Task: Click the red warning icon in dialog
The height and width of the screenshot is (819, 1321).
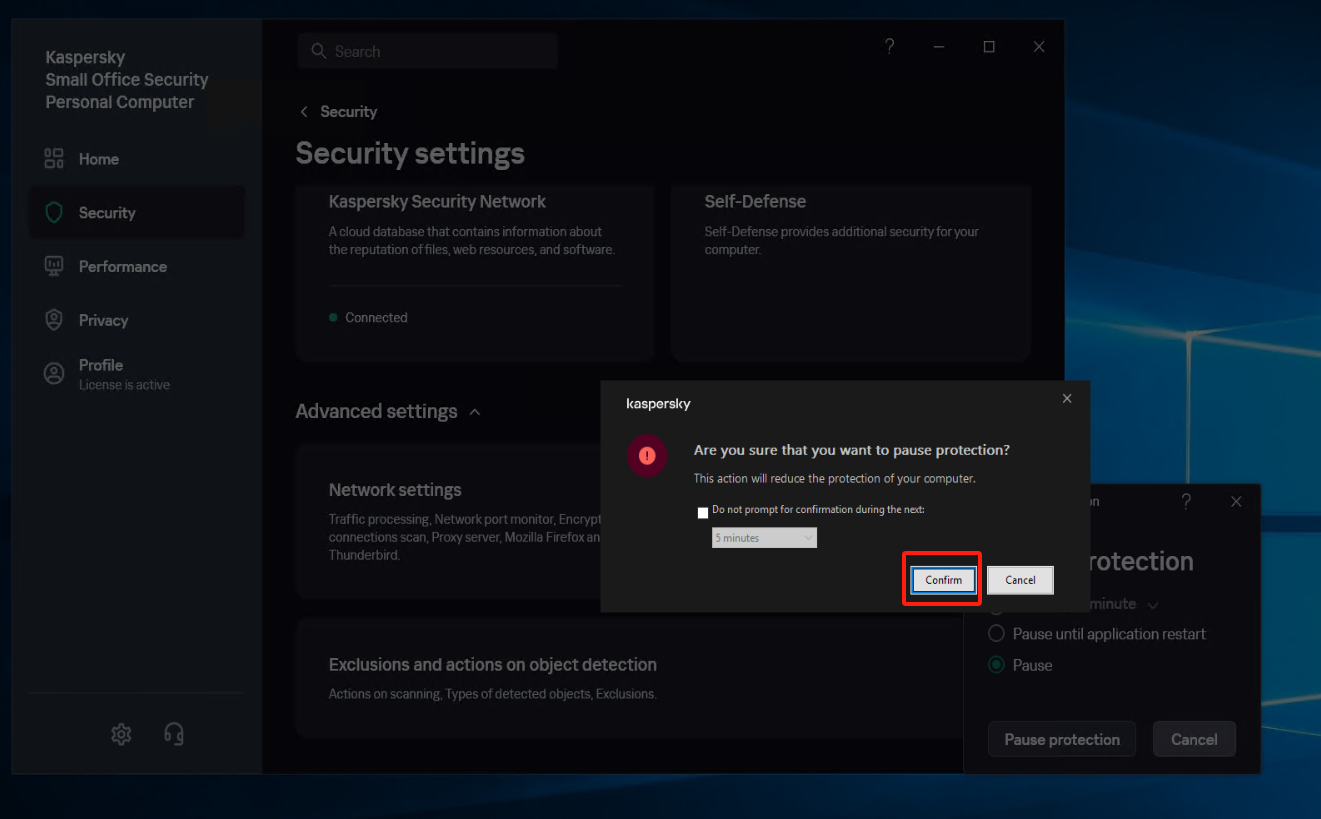Action: point(647,456)
